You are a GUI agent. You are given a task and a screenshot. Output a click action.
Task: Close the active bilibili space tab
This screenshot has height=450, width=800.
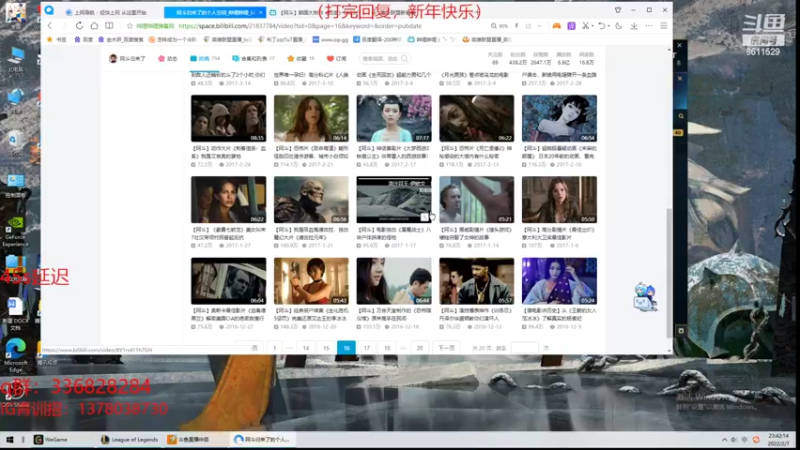[x=261, y=12]
